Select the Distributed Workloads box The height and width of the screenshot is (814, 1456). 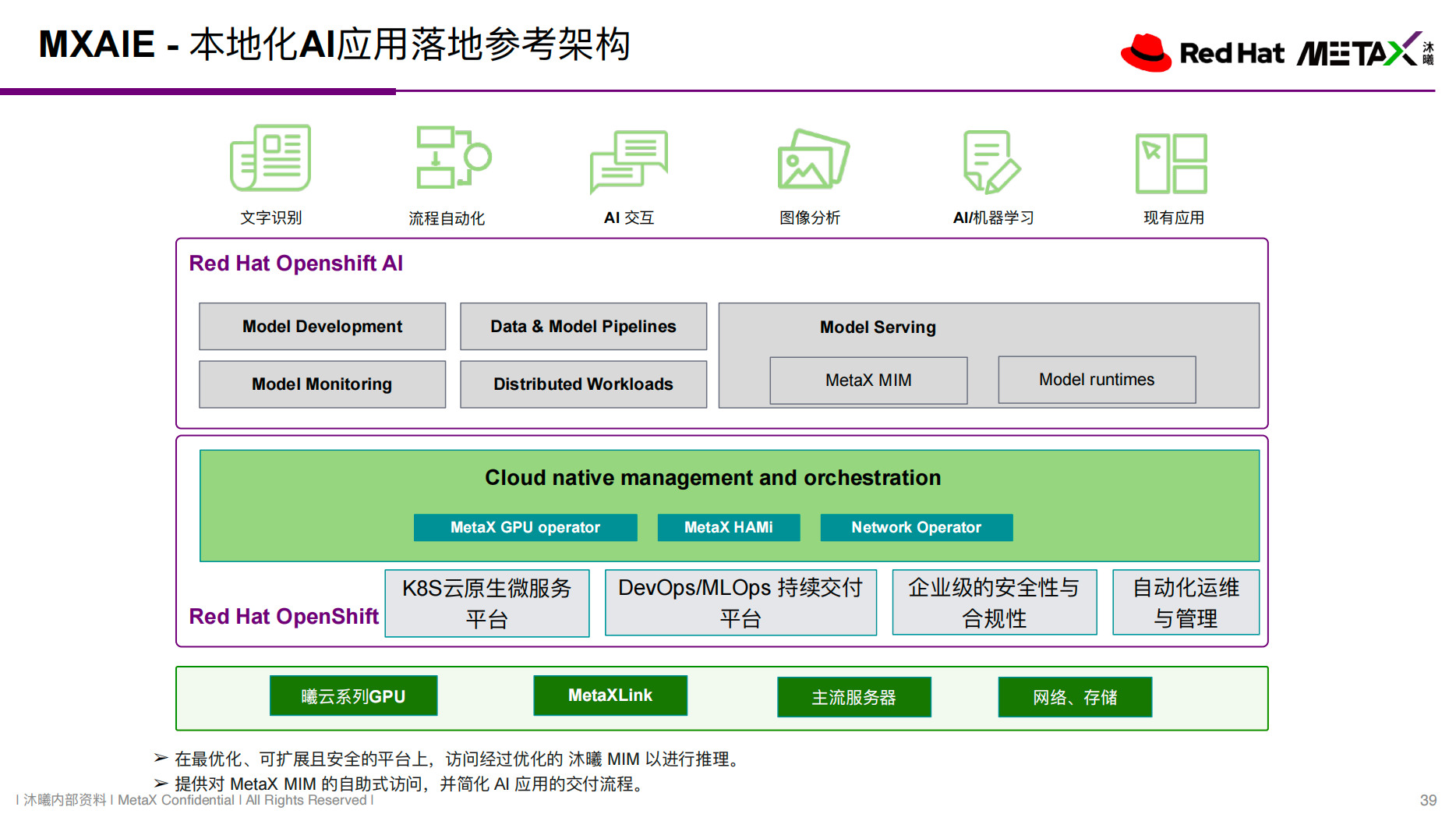click(x=584, y=384)
